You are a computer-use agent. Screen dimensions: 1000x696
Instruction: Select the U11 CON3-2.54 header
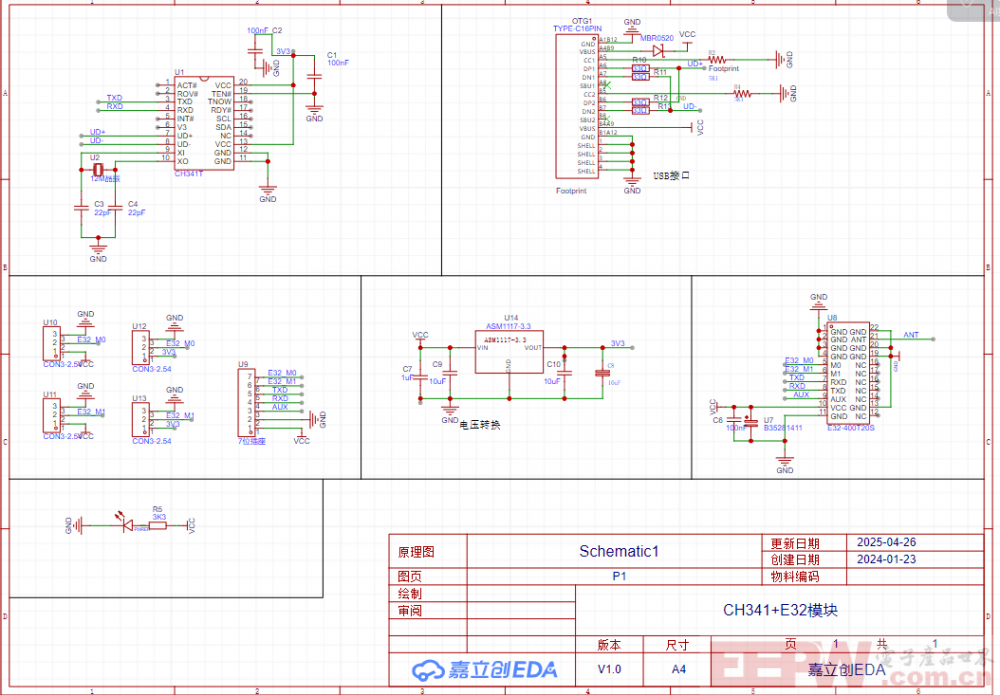pyautogui.click(x=52, y=415)
